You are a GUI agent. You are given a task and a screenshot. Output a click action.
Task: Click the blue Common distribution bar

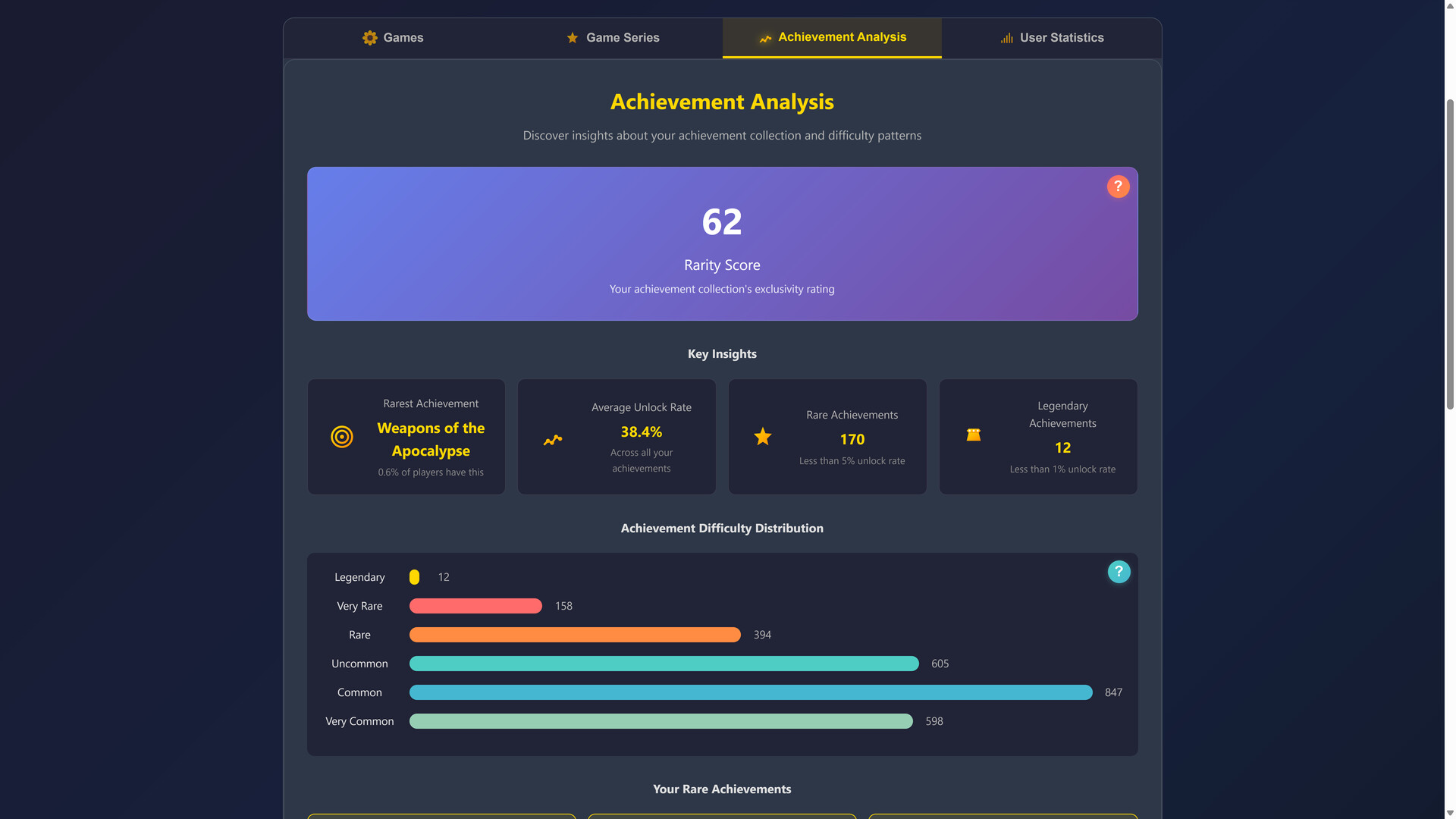pyautogui.click(x=751, y=692)
